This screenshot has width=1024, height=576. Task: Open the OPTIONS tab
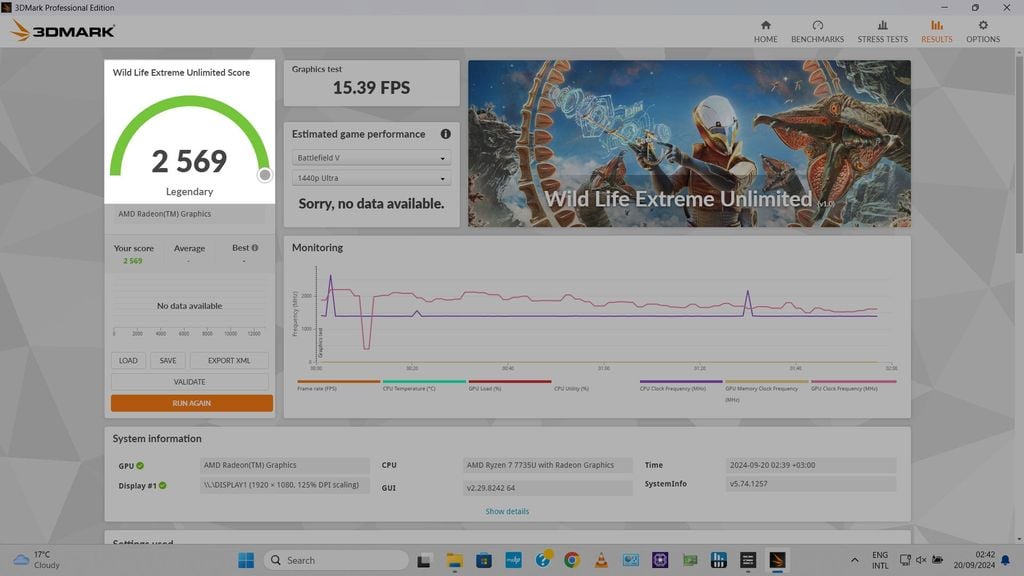(x=983, y=31)
